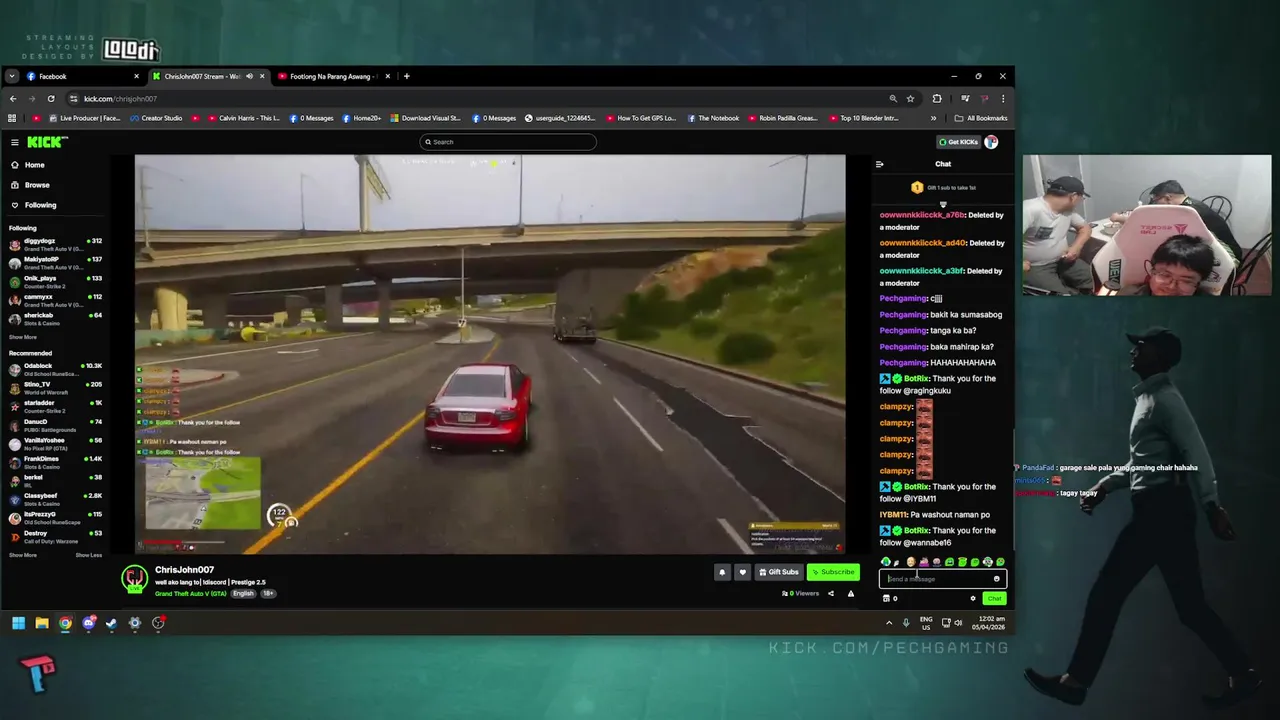Open Following in Kick sidebar
Image resolution: width=1280 pixels, height=720 pixels.
pos(40,205)
